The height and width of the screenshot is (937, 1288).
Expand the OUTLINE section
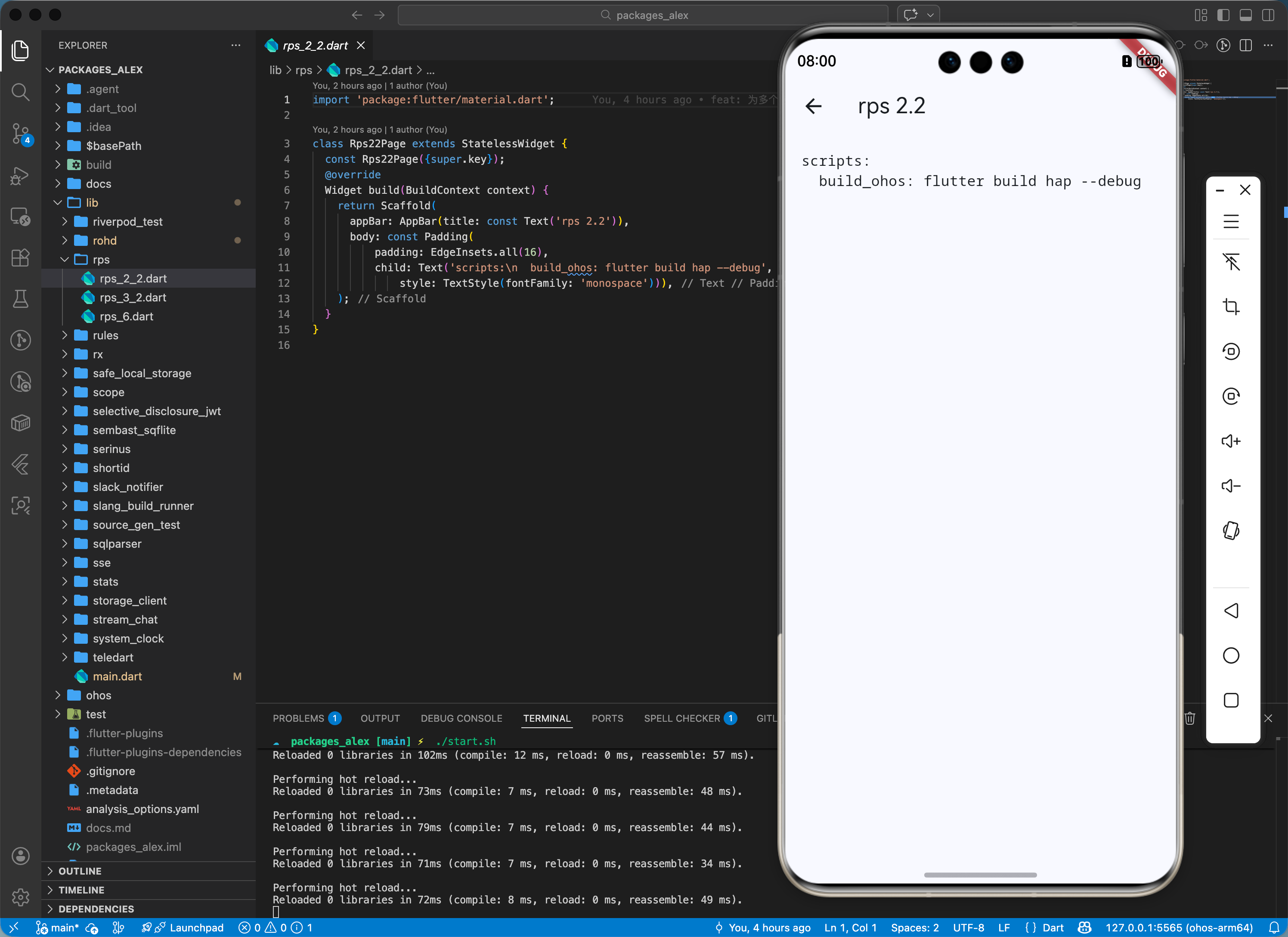click(x=80, y=871)
